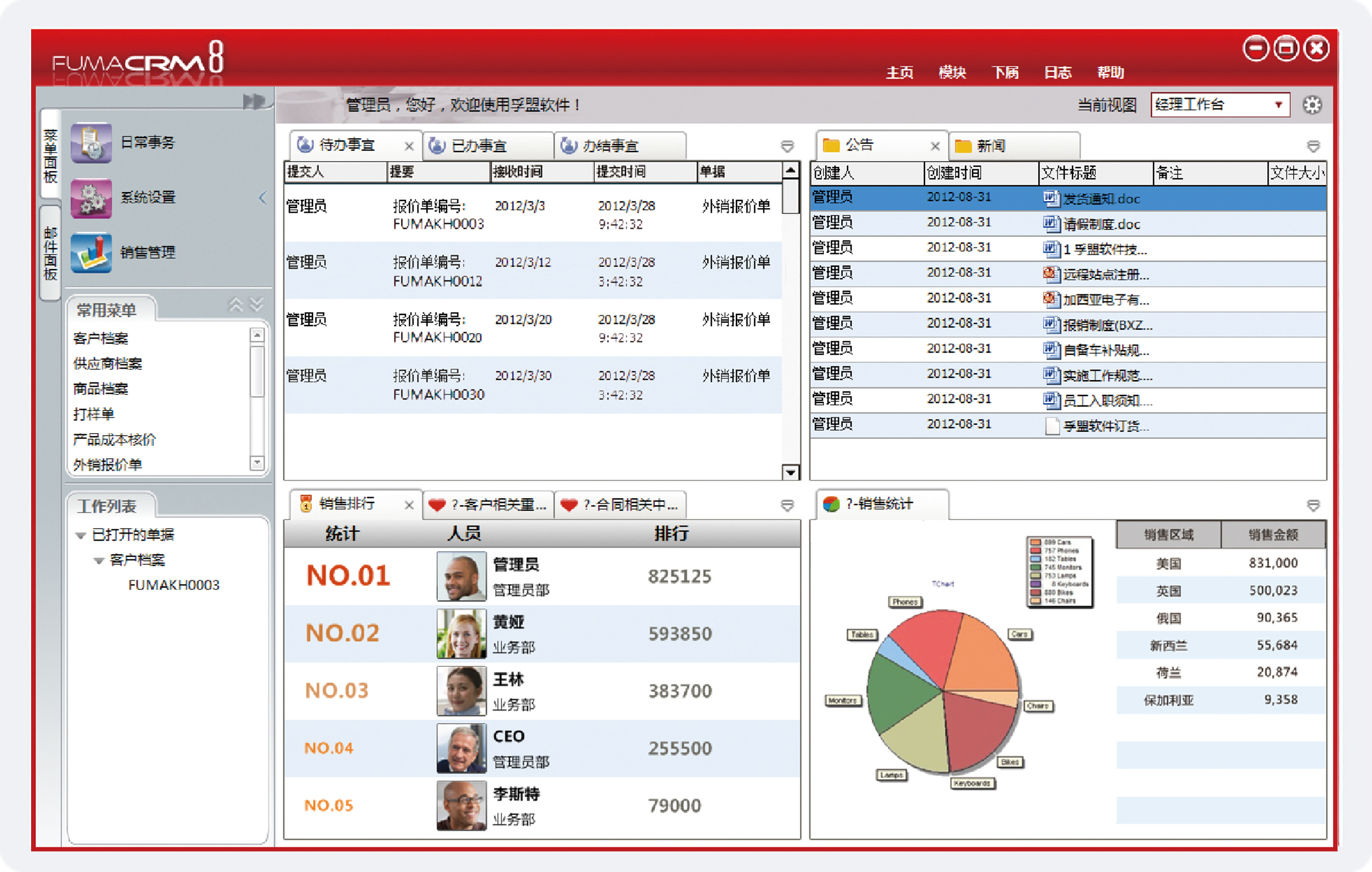The width and height of the screenshot is (1372, 872).
Task: Collapse the 已打开的单据 tree node
Action: coord(81,535)
